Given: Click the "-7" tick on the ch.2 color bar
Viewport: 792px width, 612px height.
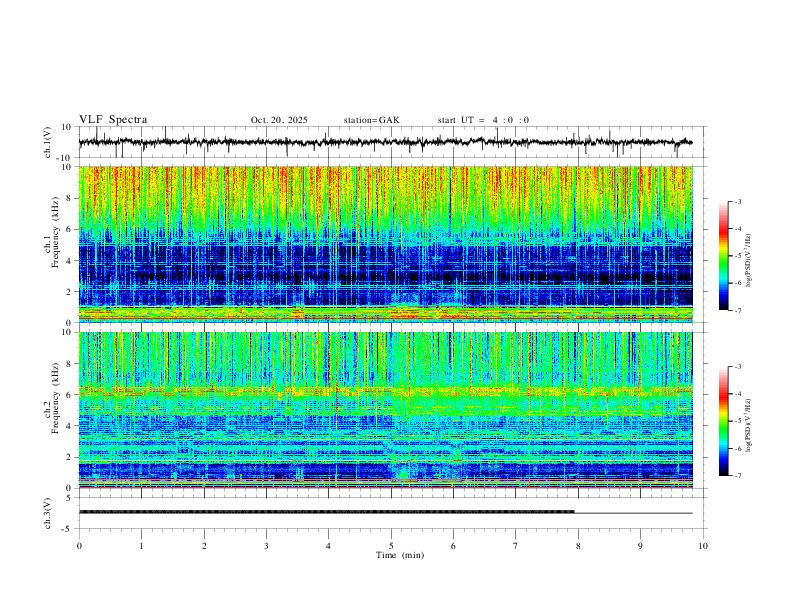Looking at the screenshot, I should tap(737, 475).
